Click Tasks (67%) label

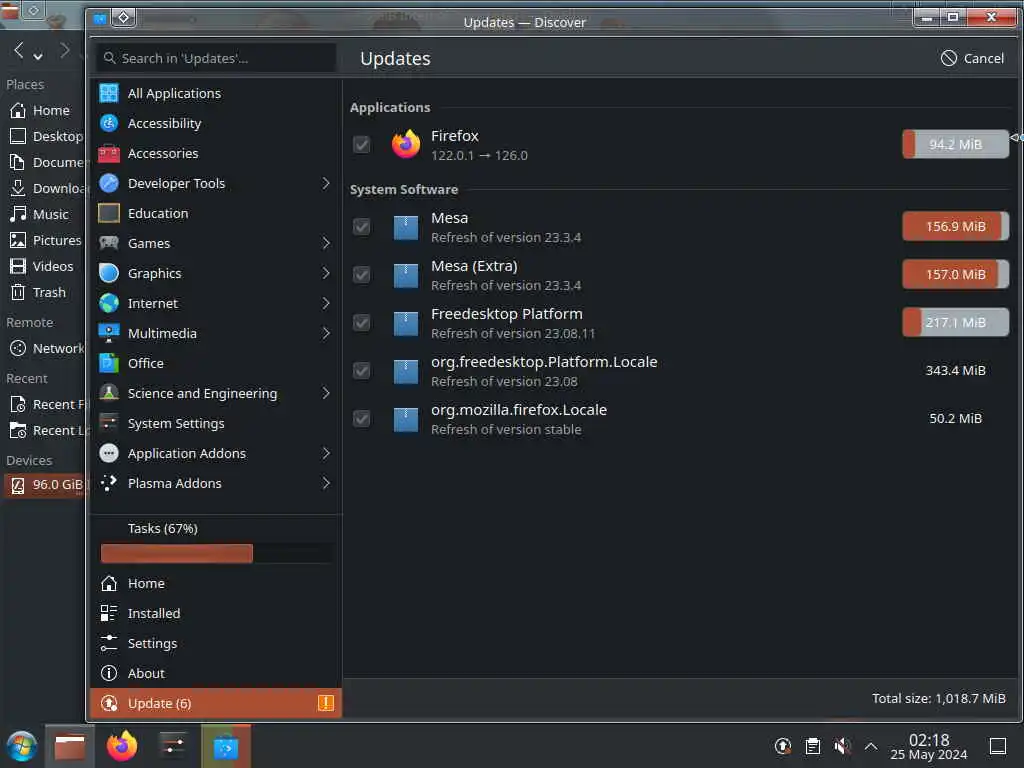click(163, 528)
